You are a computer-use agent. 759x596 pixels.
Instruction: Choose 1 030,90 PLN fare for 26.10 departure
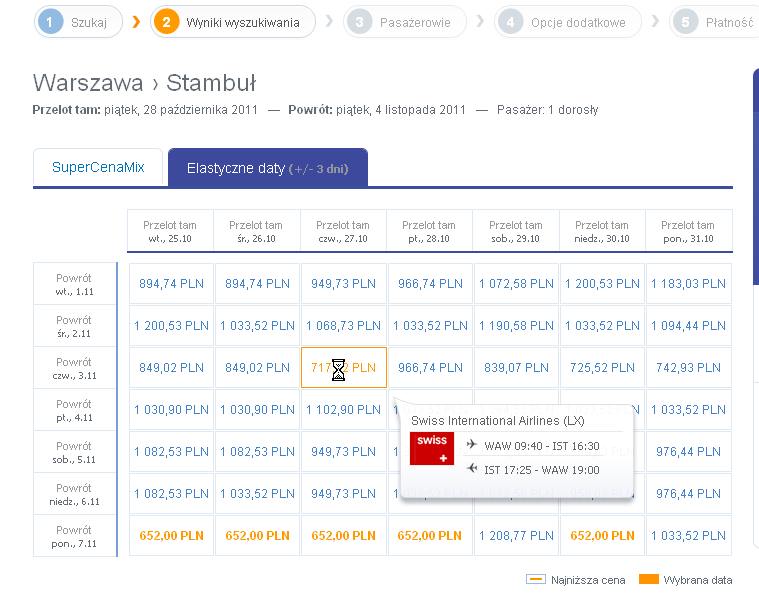coord(258,410)
